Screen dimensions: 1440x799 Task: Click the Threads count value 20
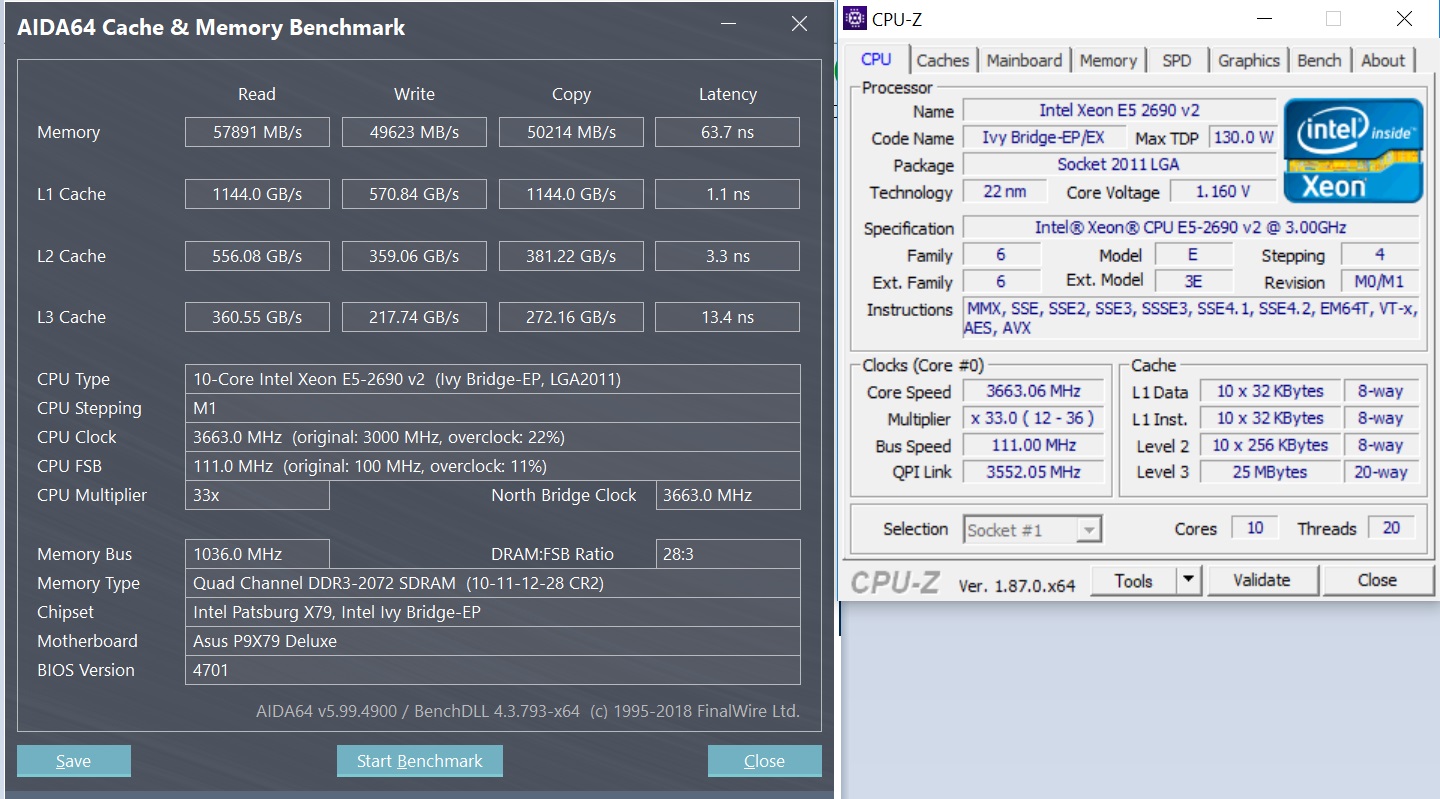point(1391,528)
